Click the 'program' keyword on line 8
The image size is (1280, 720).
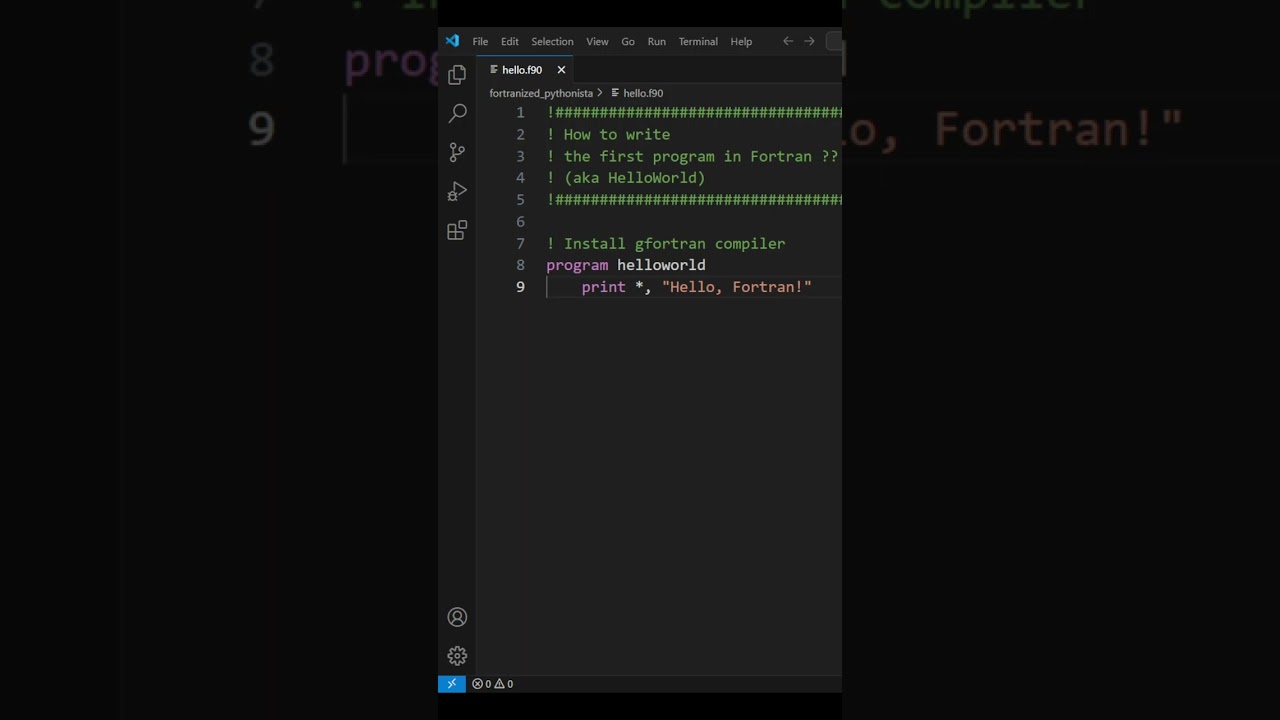(577, 265)
